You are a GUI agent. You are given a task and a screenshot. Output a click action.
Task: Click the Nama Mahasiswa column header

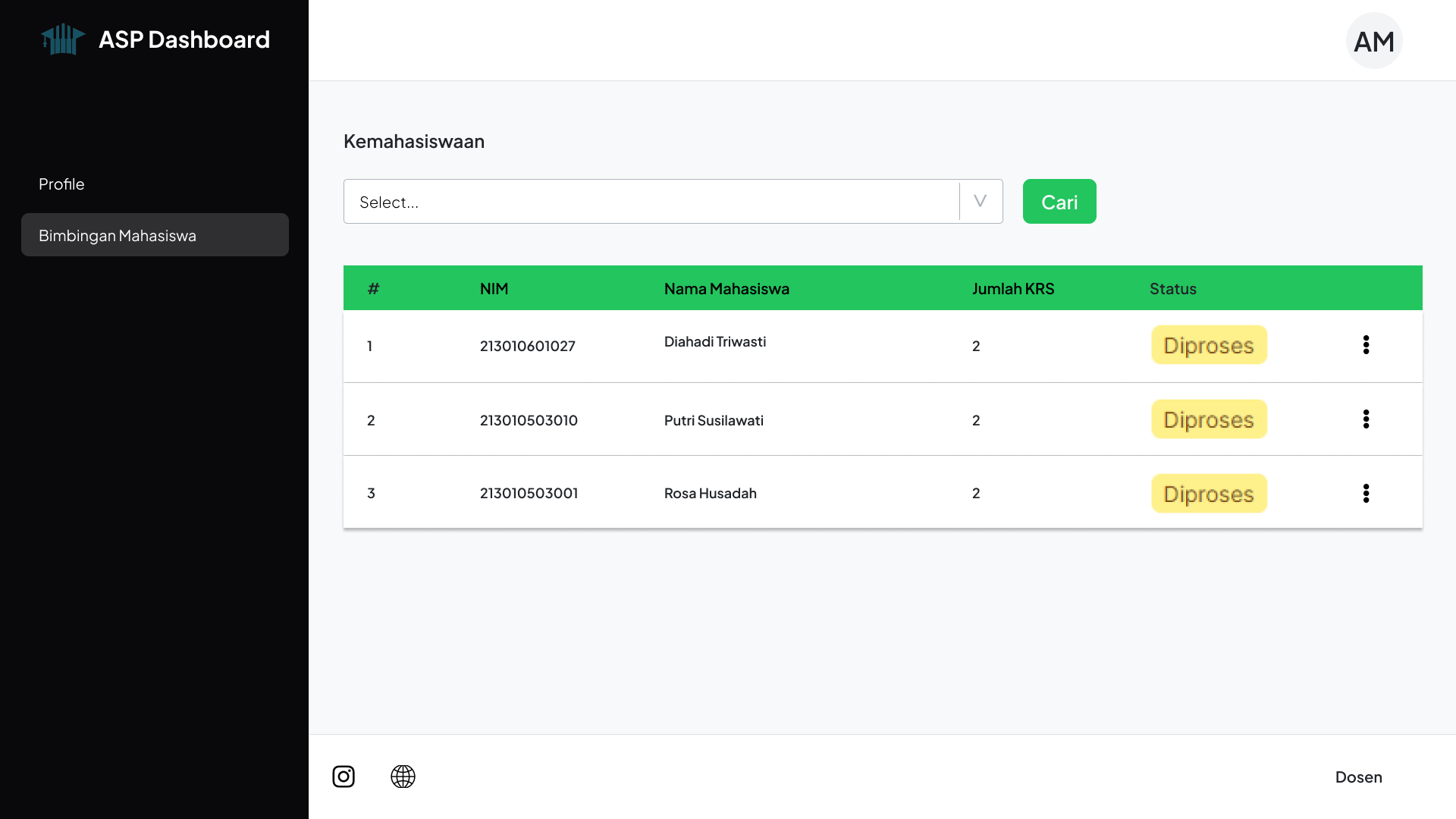(x=726, y=289)
